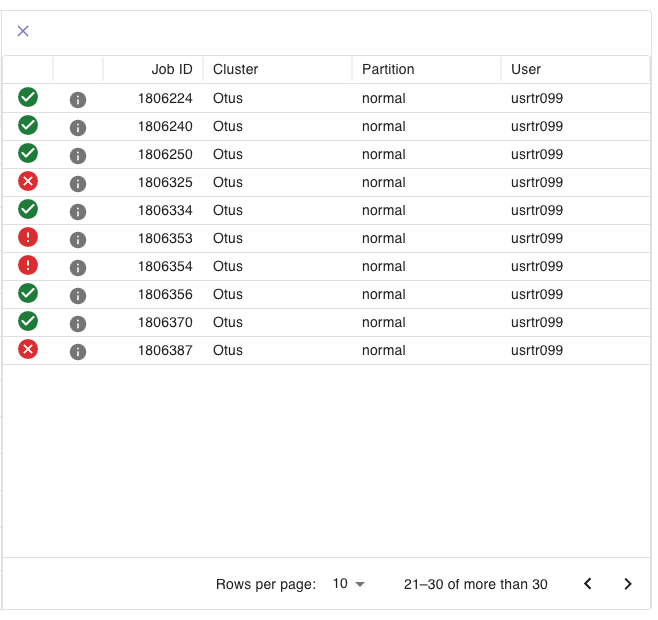This screenshot has height=620, width=658.
Task: Open info icon for job 1806334
Action: click(x=78, y=212)
